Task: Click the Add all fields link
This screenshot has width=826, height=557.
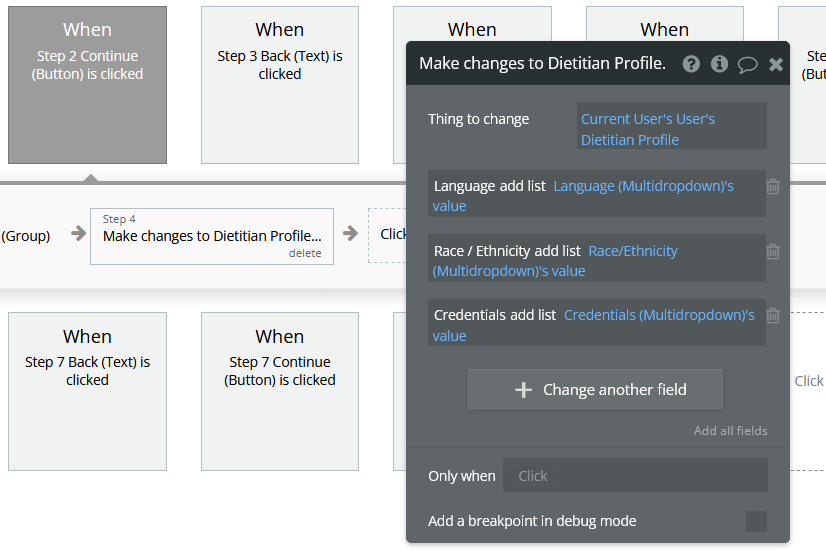Action: coord(730,431)
